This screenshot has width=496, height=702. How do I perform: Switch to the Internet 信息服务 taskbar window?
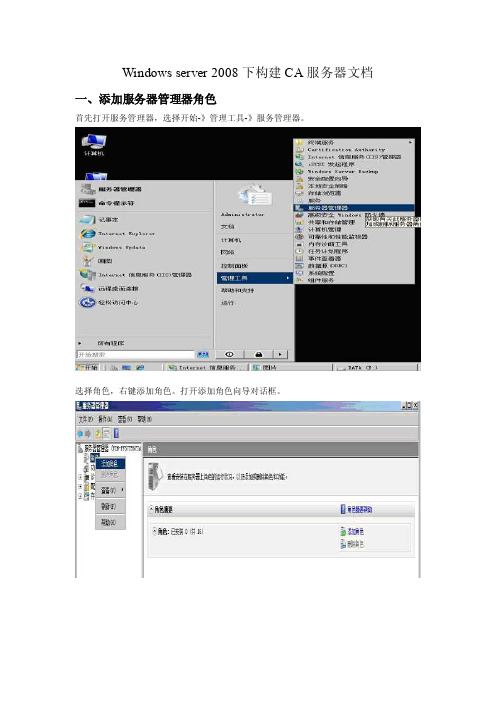(x=206, y=367)
